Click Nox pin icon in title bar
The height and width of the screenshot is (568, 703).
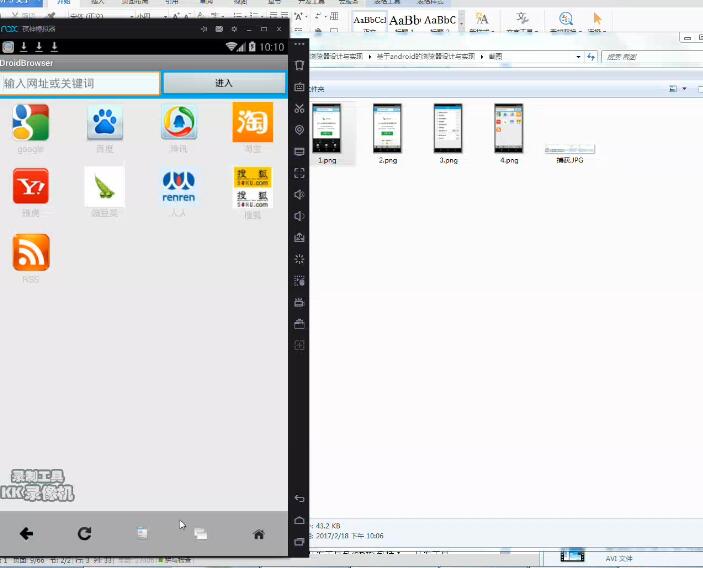[x=204, y=29]
